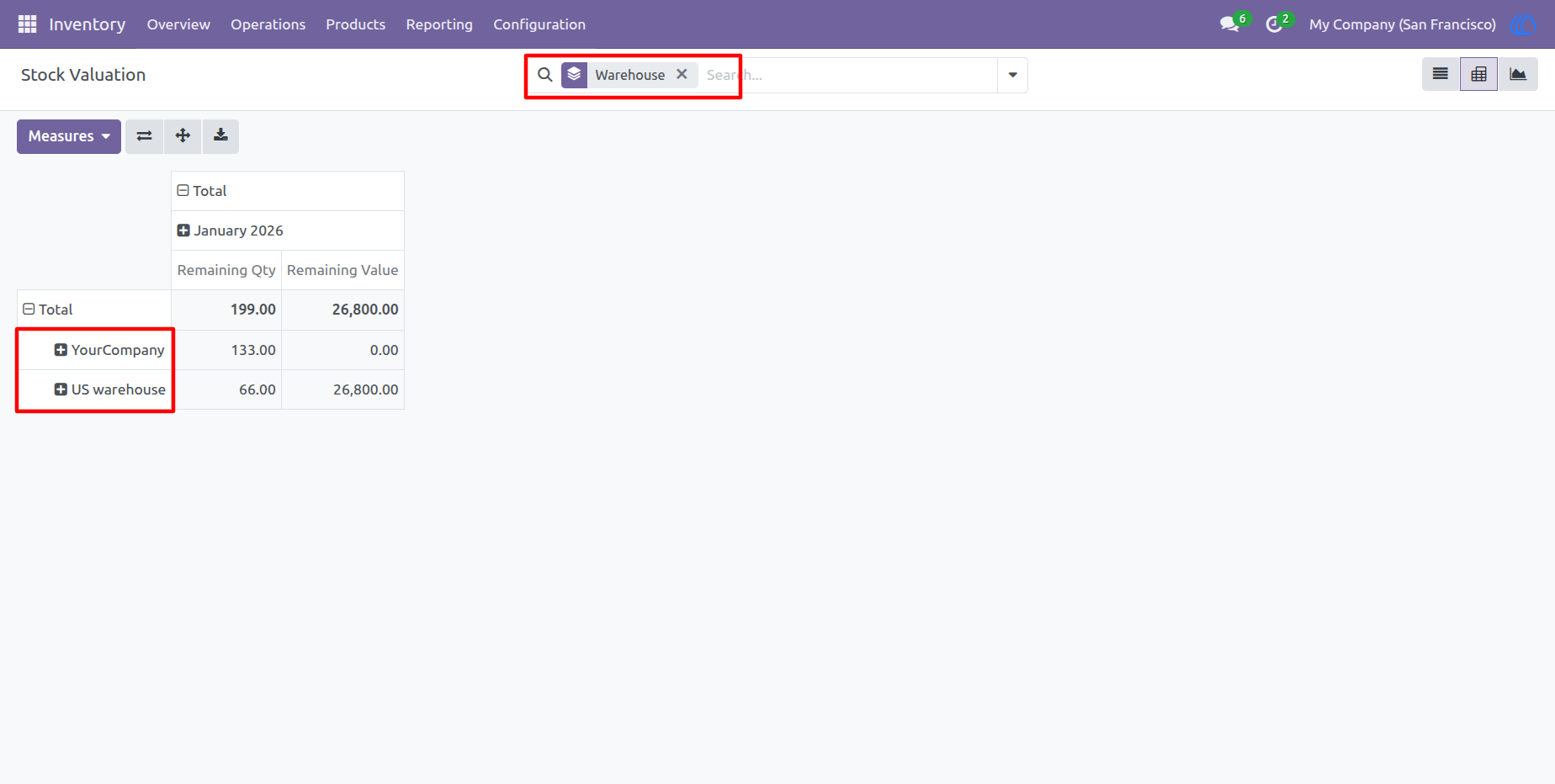The width and height of the screenshot is (1555, 784).
Task: Flip the pivot axis
Action: click(145, 136)
